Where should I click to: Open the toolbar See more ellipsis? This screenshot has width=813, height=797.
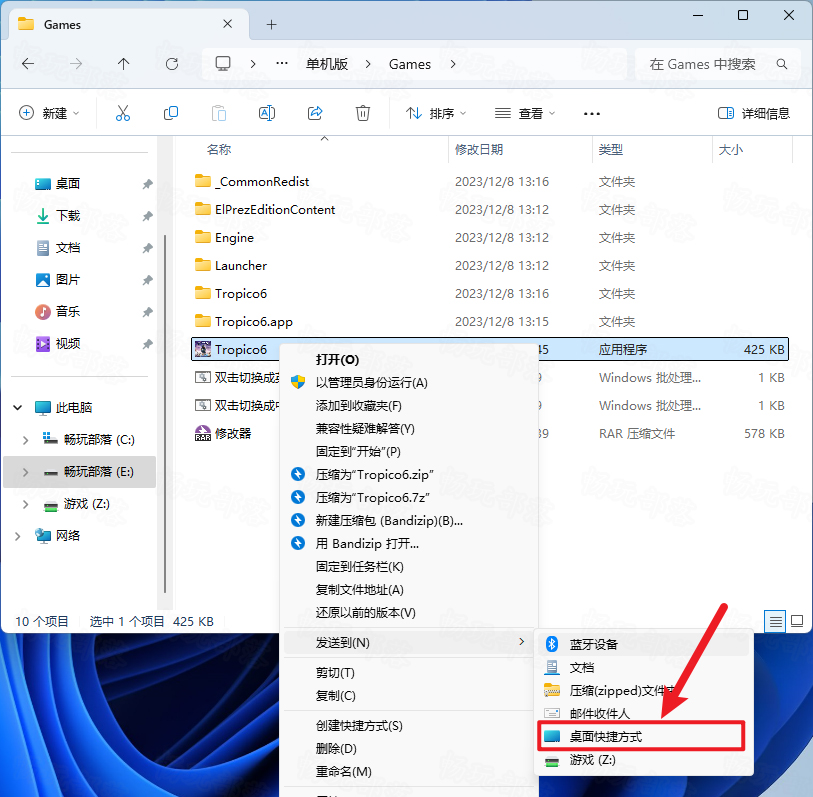[x=592, y=114]
